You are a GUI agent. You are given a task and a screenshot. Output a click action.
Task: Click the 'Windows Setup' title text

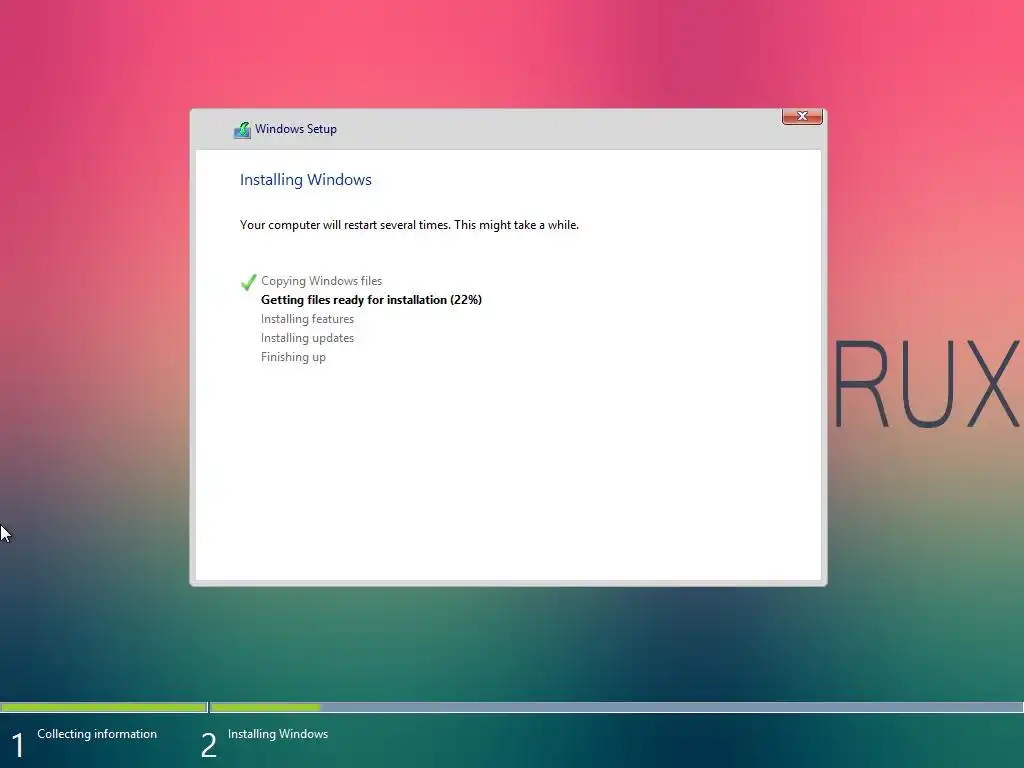[296, 129]
